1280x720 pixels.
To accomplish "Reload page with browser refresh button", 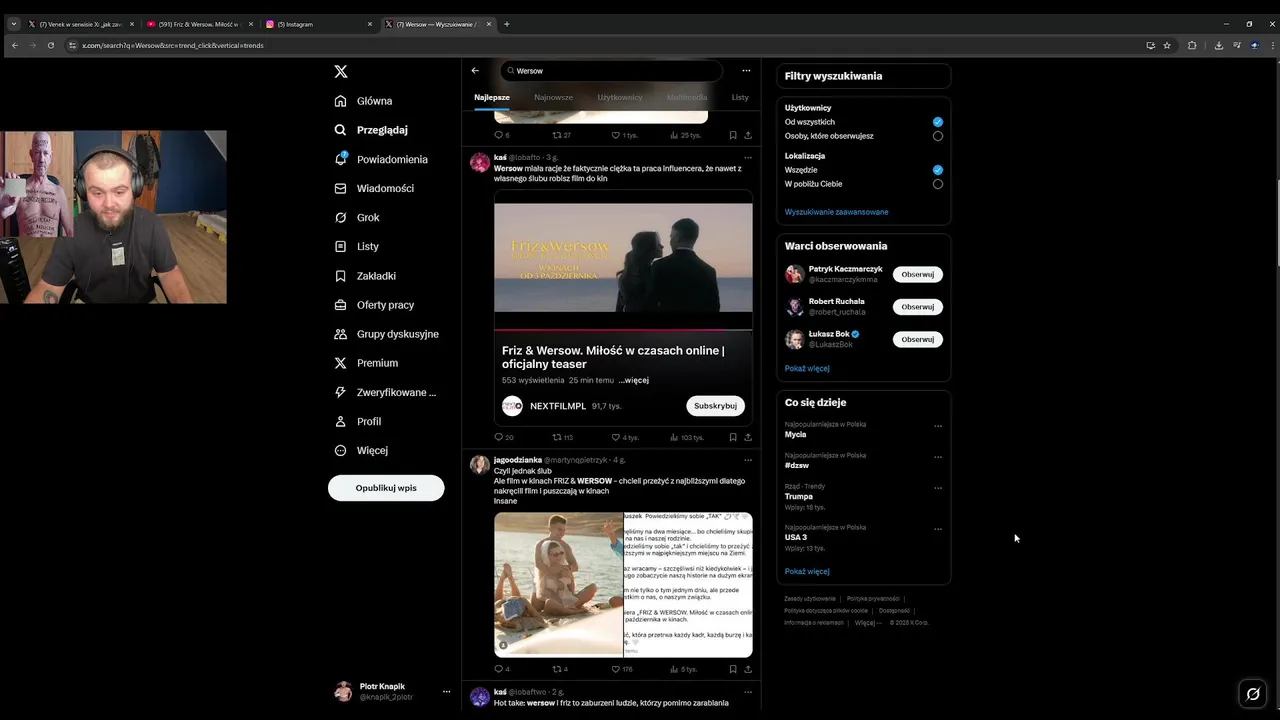I will point(50,45).
